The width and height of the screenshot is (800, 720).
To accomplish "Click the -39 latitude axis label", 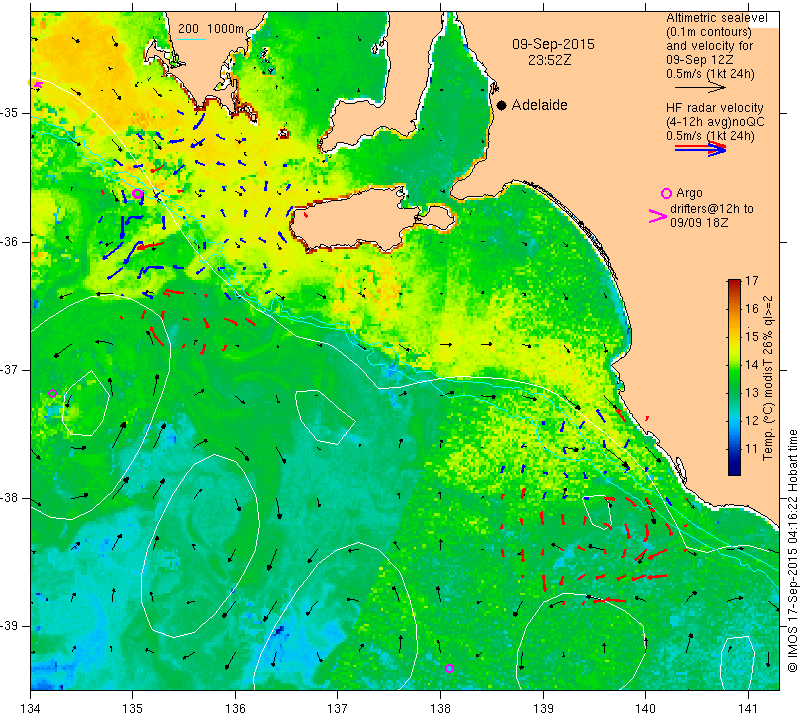I will click(x=10, y=626).
